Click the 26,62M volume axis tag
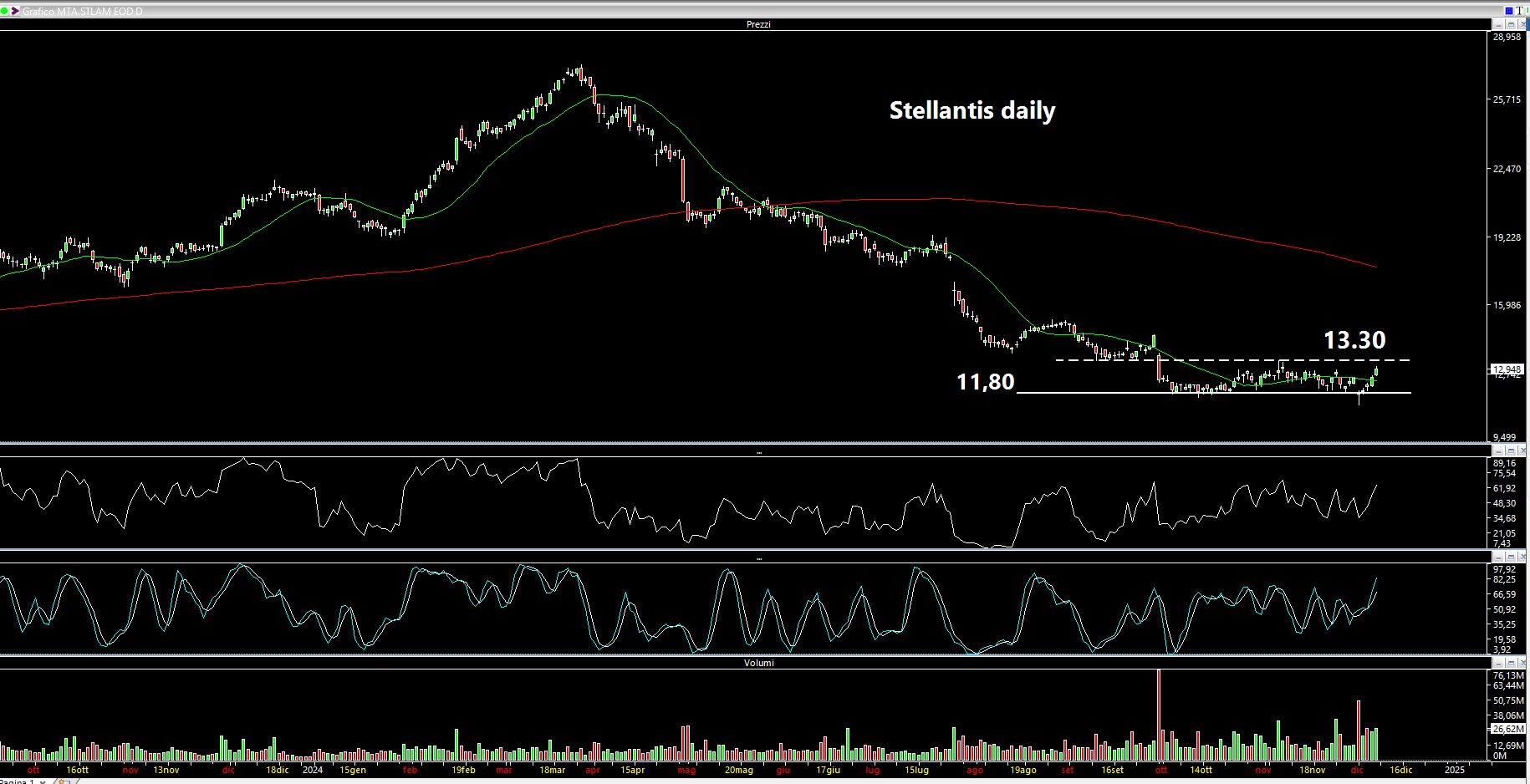Viewport: 1530px width, 784px height. 1509,729
